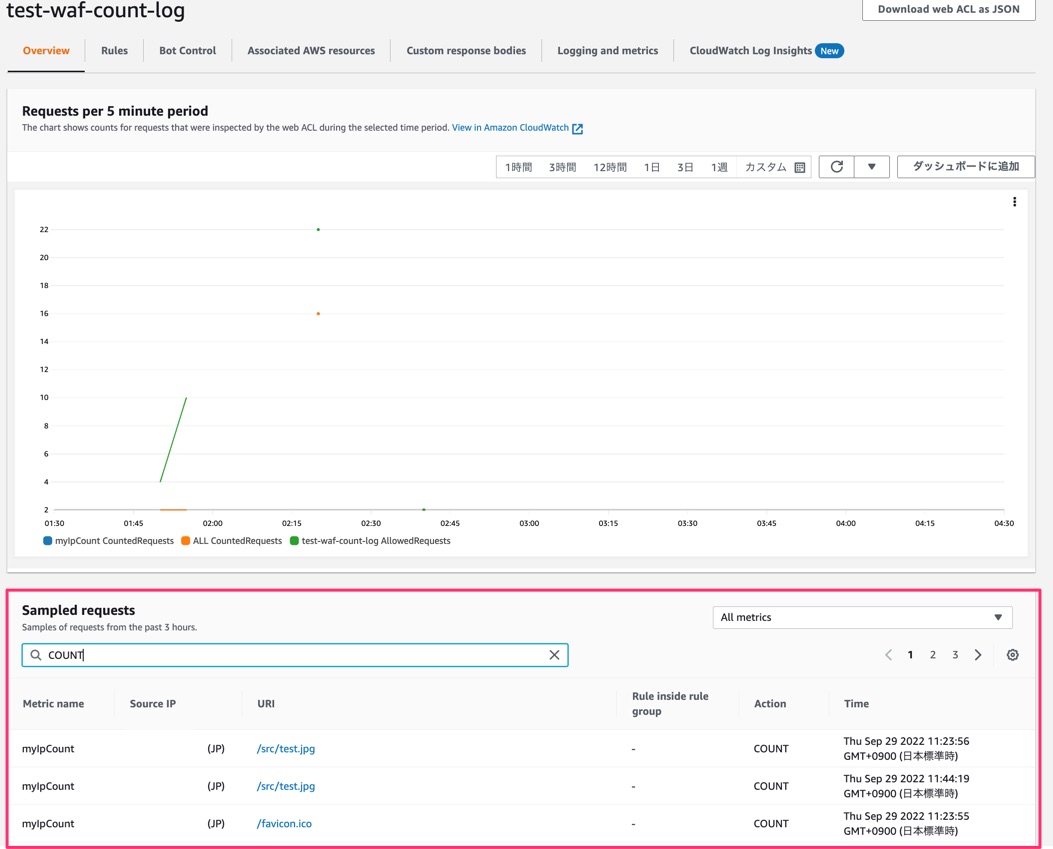The image size is (1053, 849).
Task: Select pagination page 2
Action: [932, 654]
